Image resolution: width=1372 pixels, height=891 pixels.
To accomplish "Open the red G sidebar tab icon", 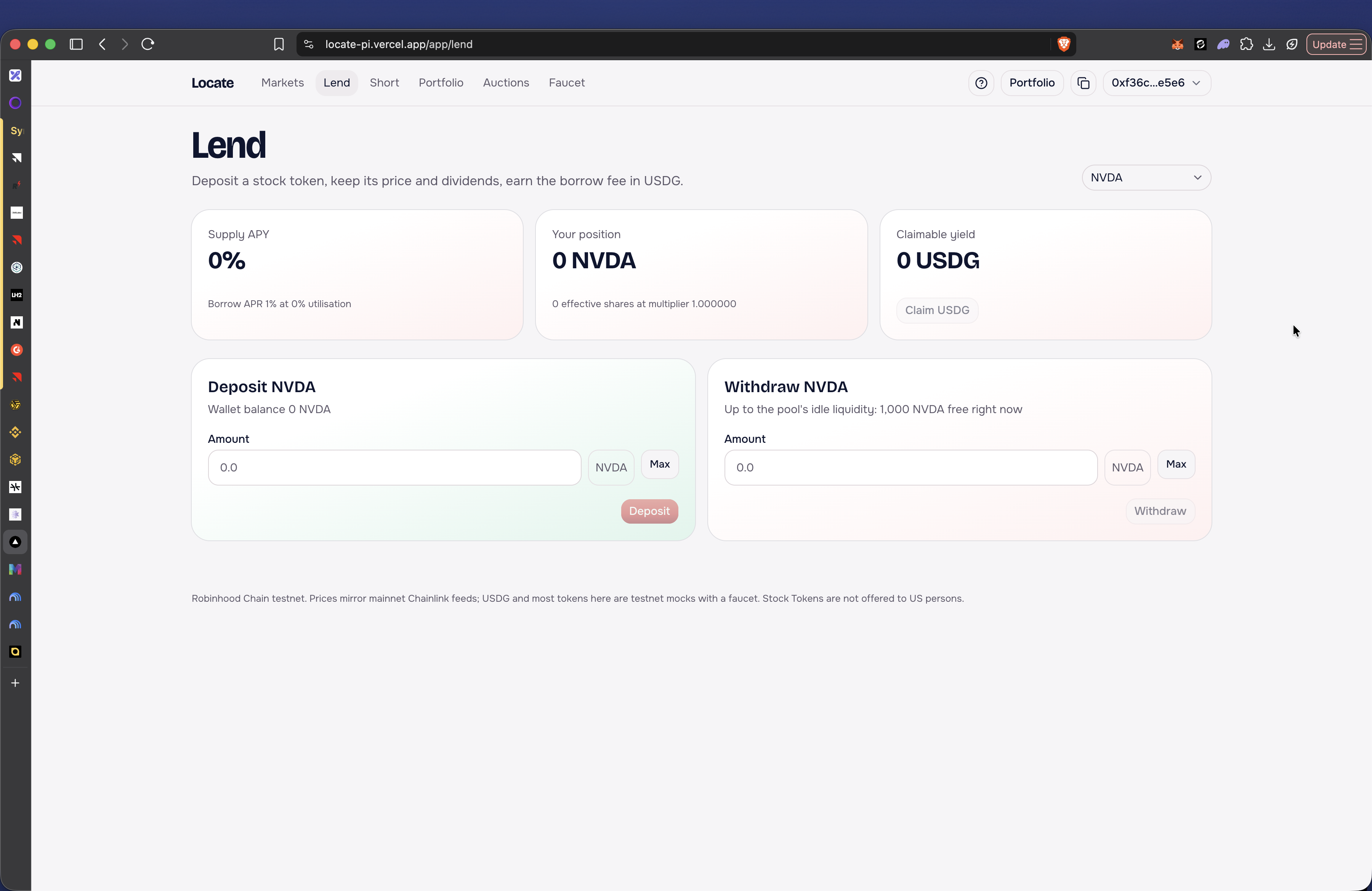I will [x=16, y=350].
